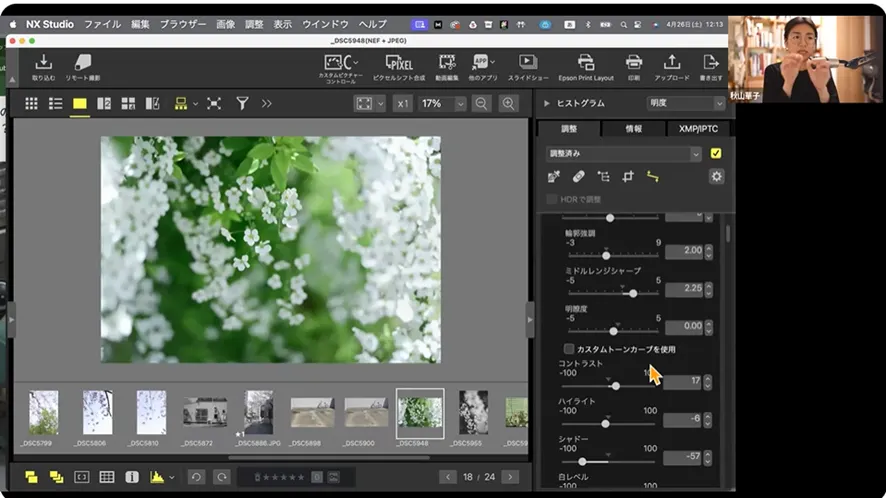Viewport: 886px width, 498px height.
Task: Switch to the 情報 tab
Action: (x=633, y=129)
